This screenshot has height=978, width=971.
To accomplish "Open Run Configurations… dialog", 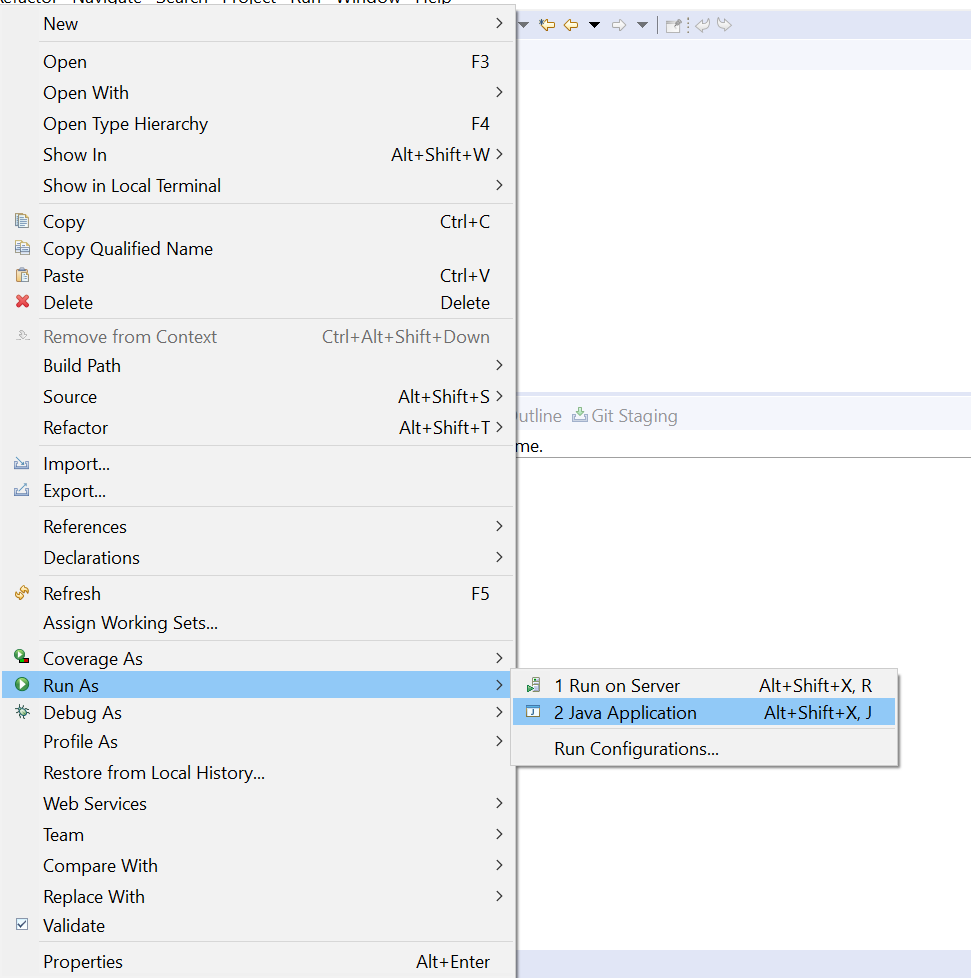I will point(636,749).
